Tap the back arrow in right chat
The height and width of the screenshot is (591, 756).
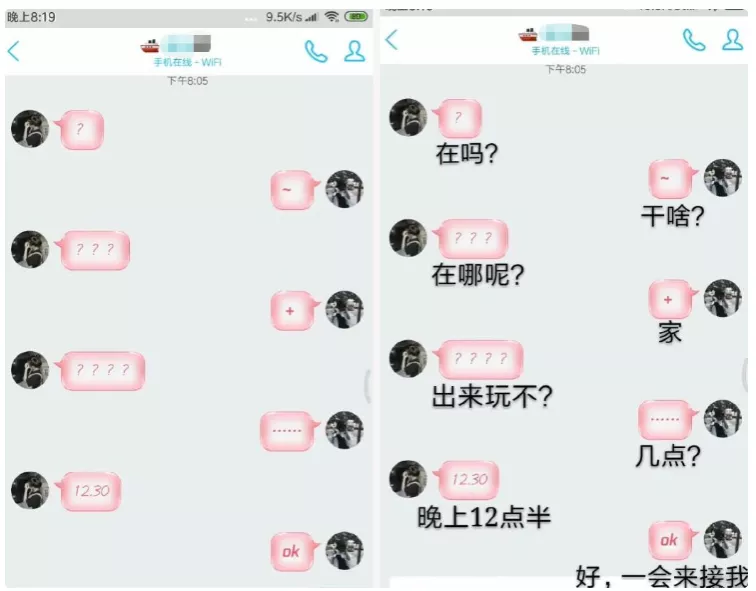point(392,40)
